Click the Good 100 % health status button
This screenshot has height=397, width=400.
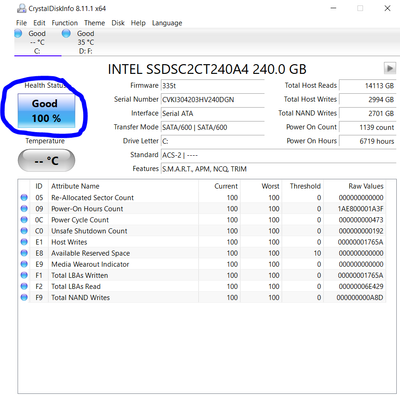(x=46, y=111)
